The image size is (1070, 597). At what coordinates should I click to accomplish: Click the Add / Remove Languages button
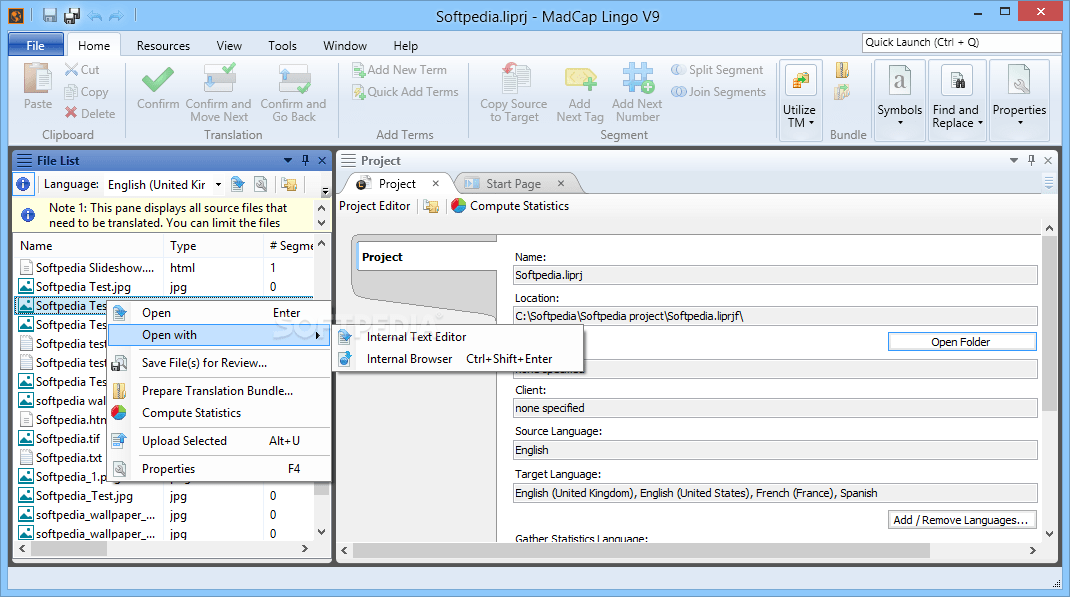tap(961, 520)
